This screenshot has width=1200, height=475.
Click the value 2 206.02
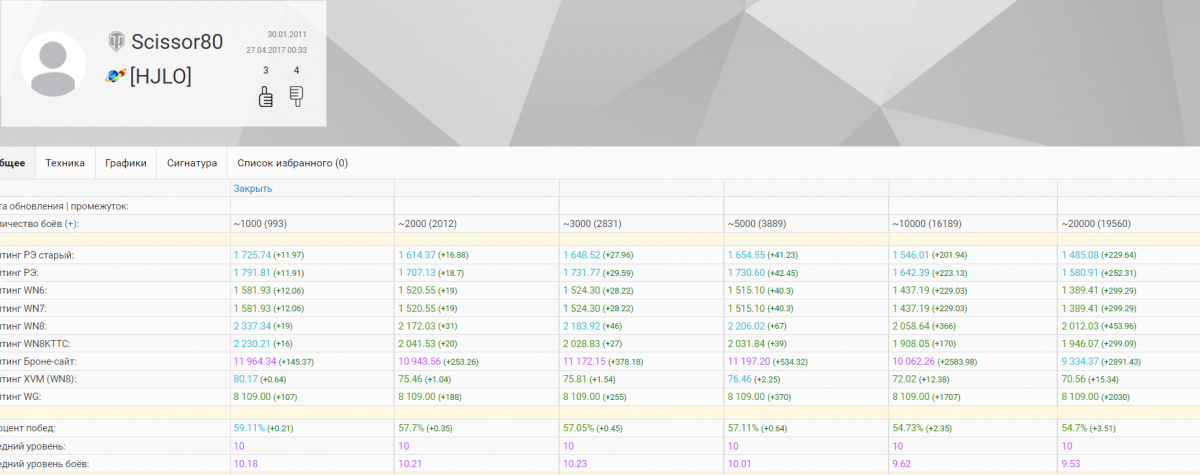(747, 326)
